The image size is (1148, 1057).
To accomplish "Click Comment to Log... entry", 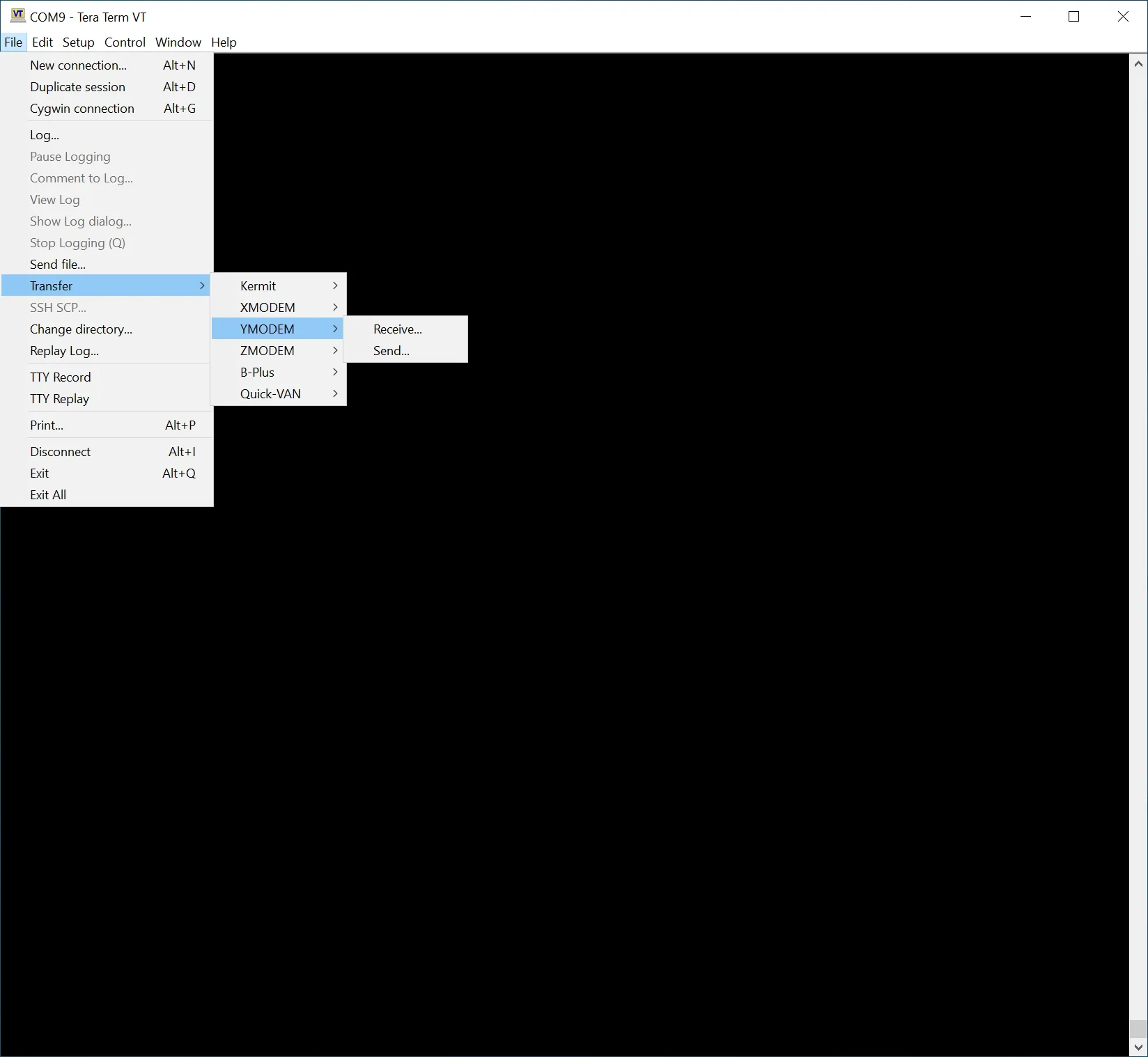I will click(x=107, y=178).
